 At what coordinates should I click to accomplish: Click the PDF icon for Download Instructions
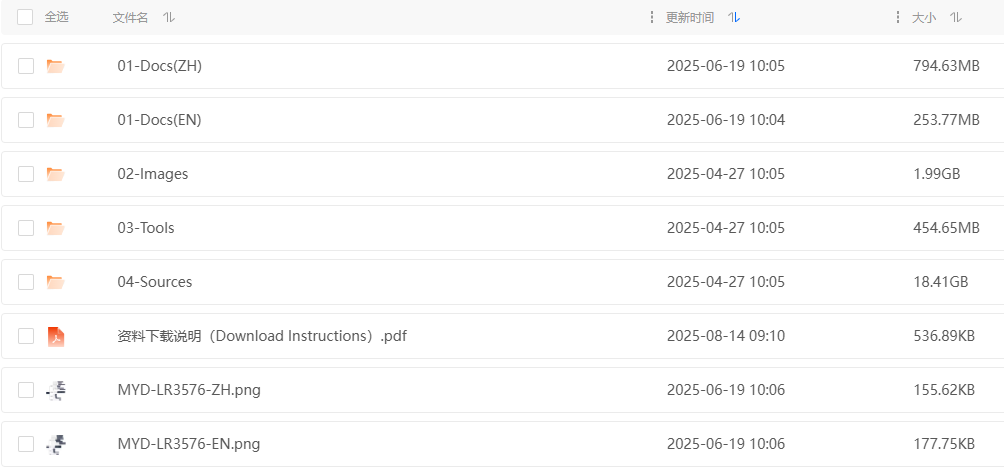coord(55,336)
